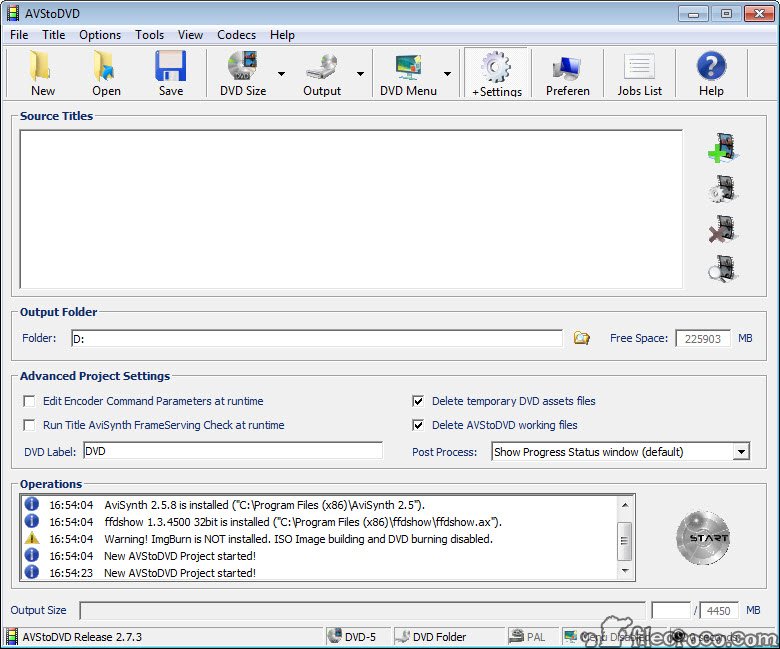This screenshot has height=649, width=780.
Task: Open the Tools menu
Action: click(149, 35)
